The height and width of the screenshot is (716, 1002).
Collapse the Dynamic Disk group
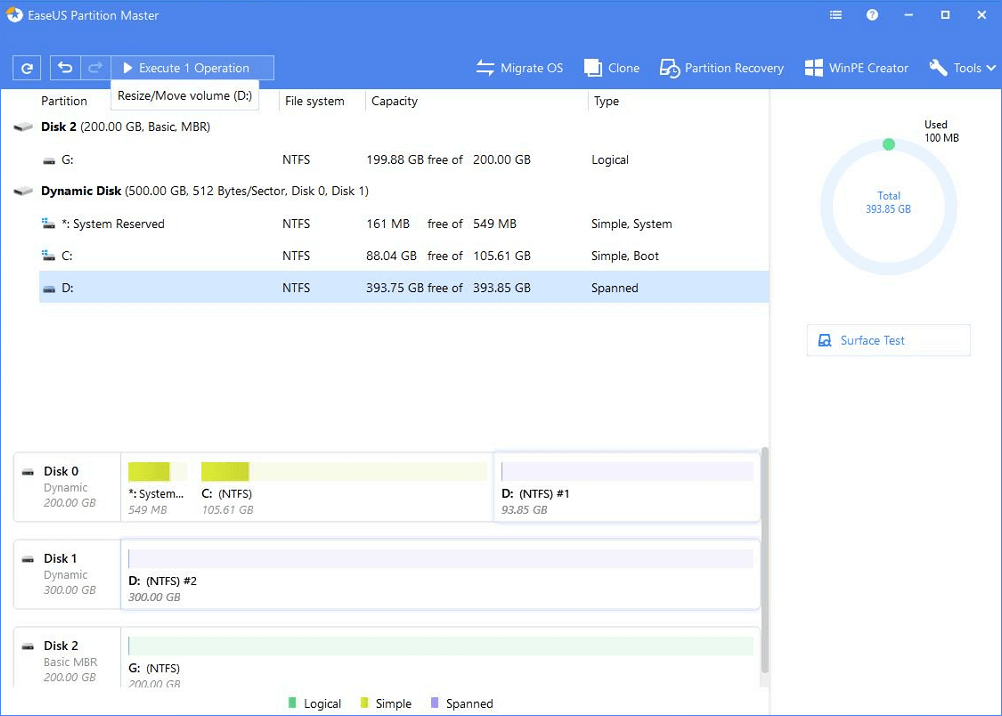coord(23,191)
